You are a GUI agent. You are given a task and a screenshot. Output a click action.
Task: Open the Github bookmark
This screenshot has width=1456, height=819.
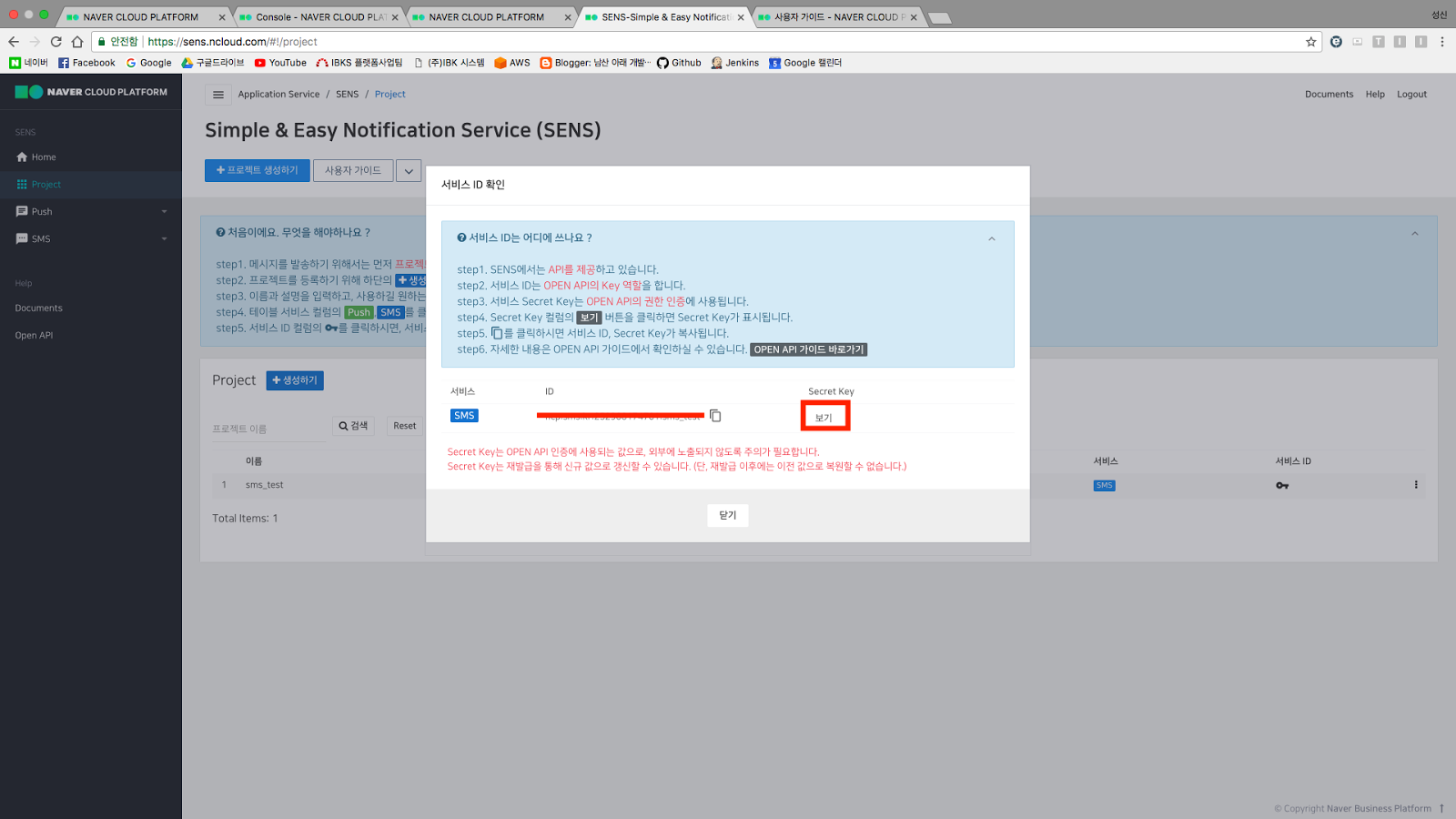pyautogui.click(x=679, y=63)
